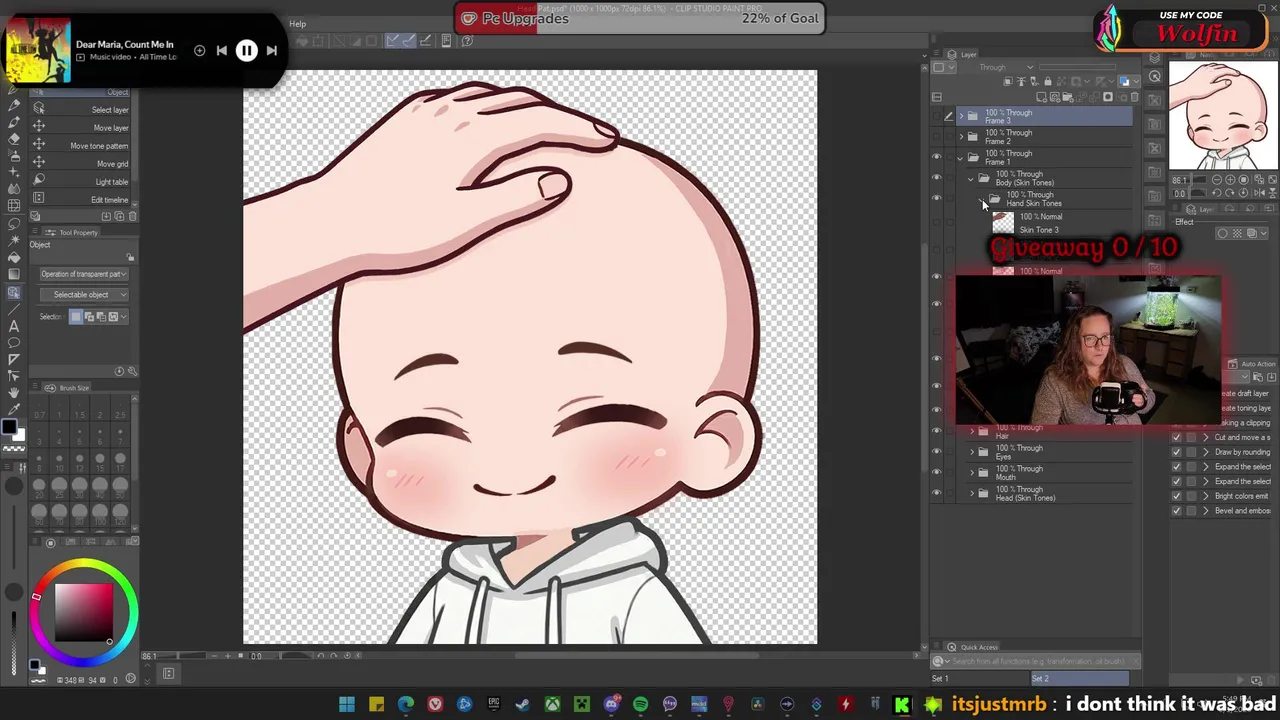This screenshot has width=1280, height=720.
Task: Expand the Mouth layer folder
Action: click(971, 473)
